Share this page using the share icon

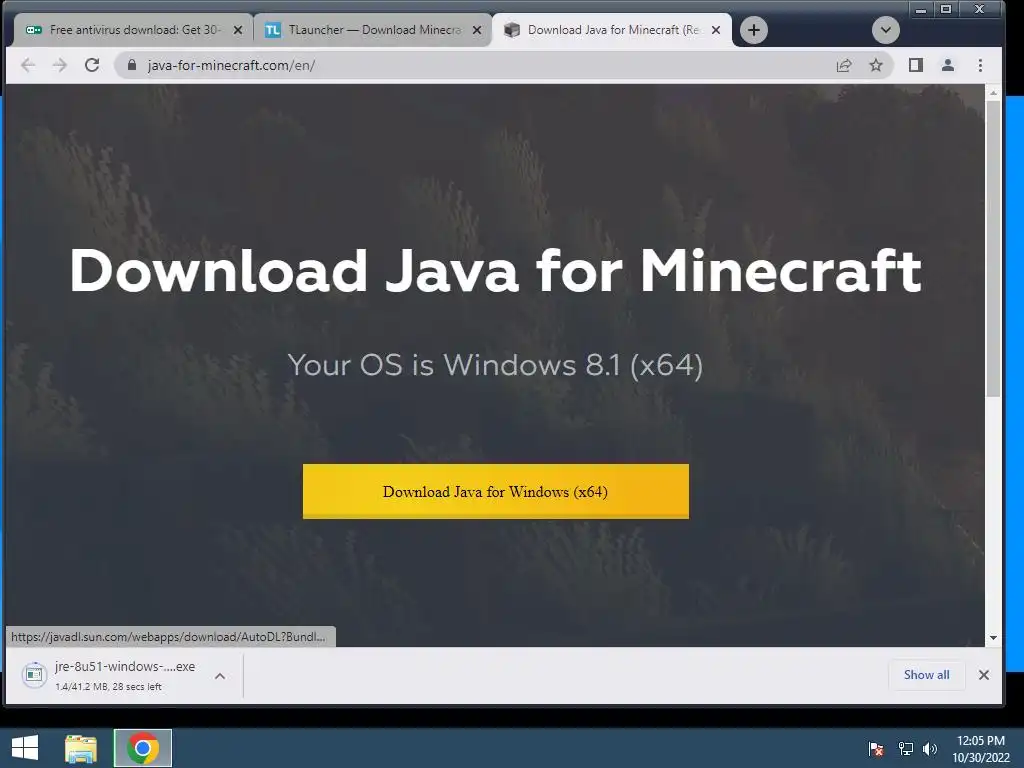coord(844,65)
